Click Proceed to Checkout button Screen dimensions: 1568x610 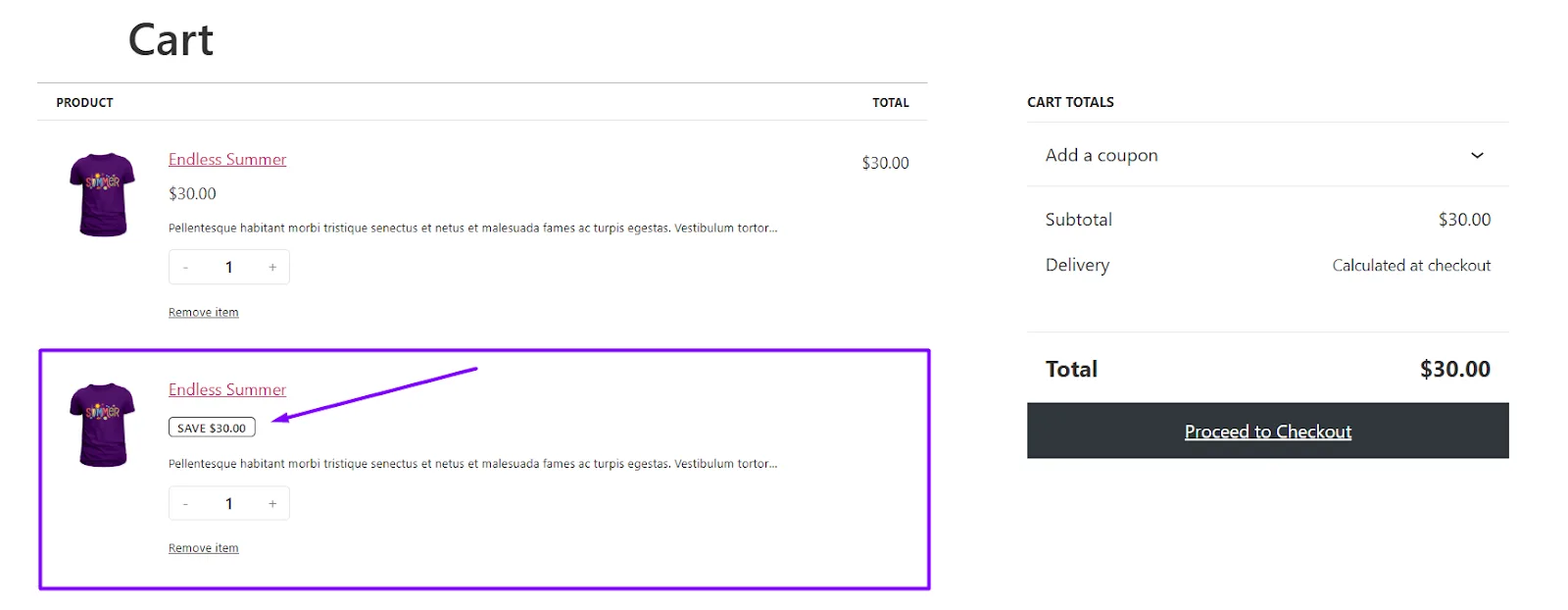(1267, 431)
